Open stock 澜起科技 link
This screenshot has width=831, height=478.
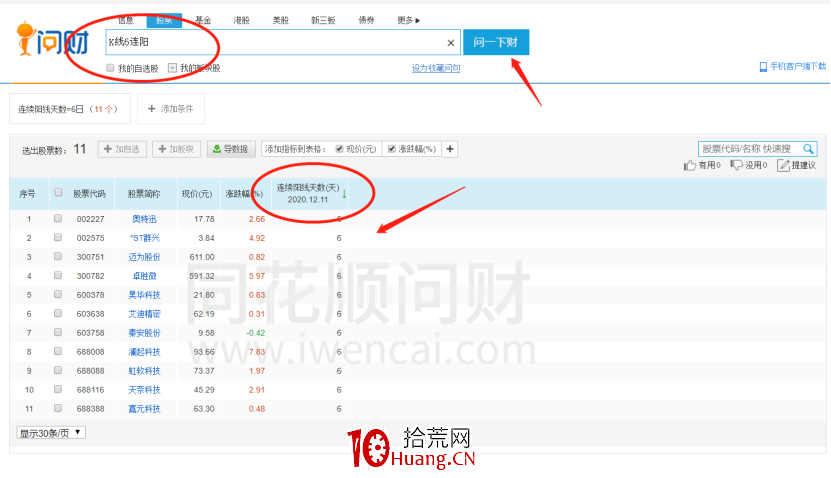coord(144,352)
